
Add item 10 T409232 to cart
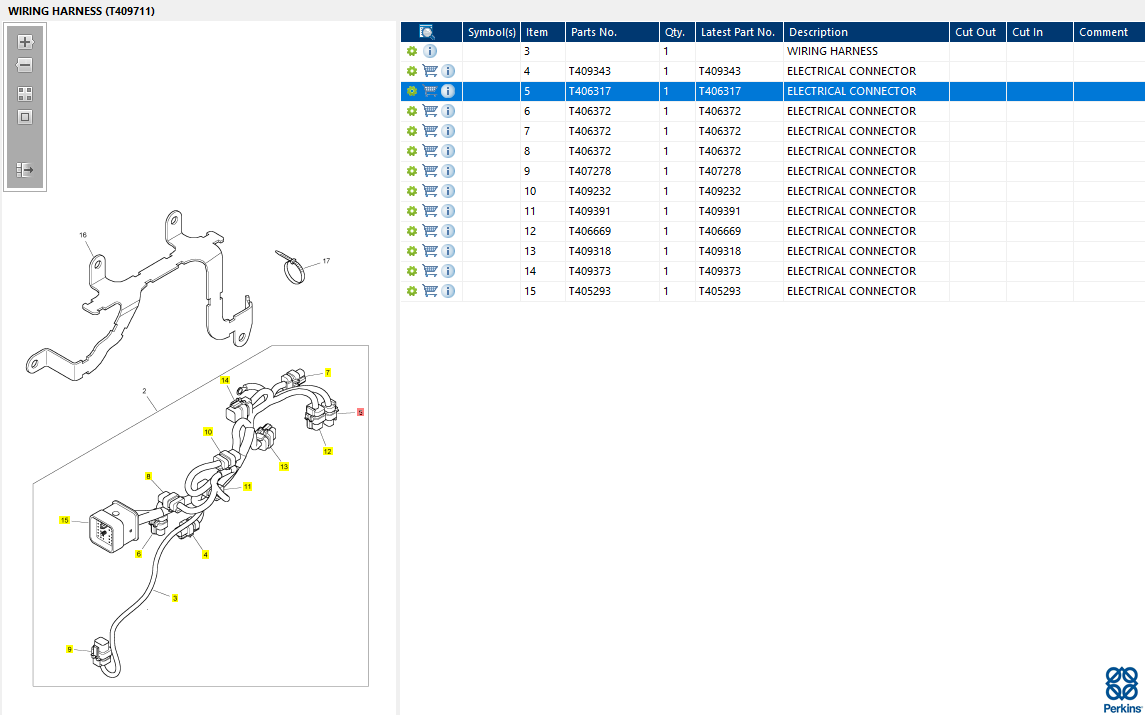pos(430,191)
